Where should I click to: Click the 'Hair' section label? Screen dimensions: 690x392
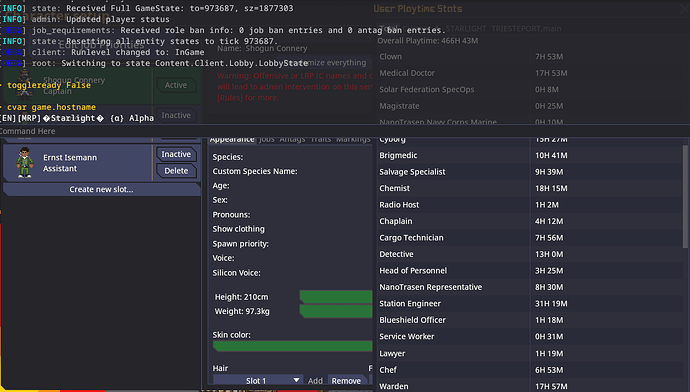coord(220,368)
